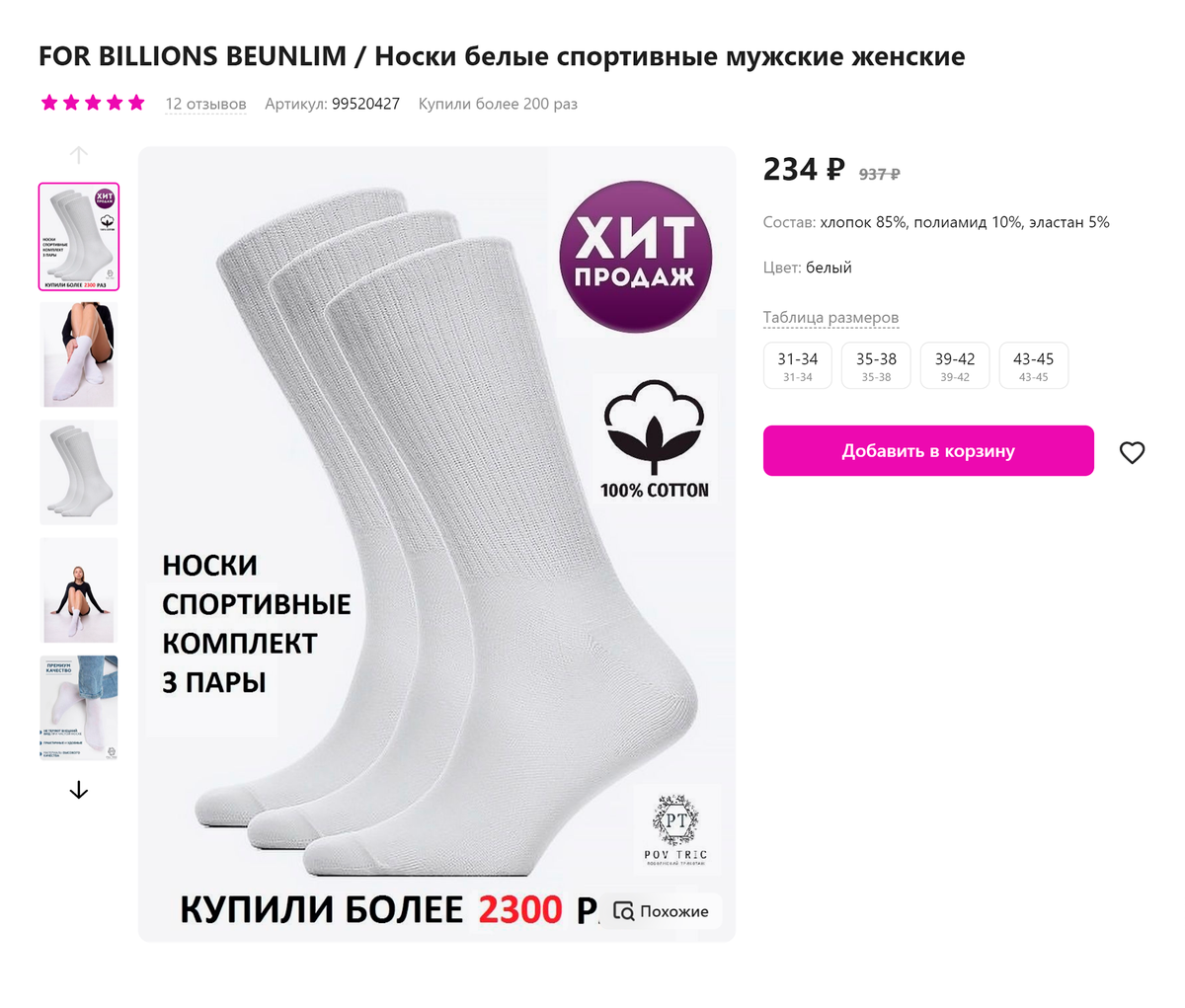Open the 12 отзывов reviews link

(205, 104)
